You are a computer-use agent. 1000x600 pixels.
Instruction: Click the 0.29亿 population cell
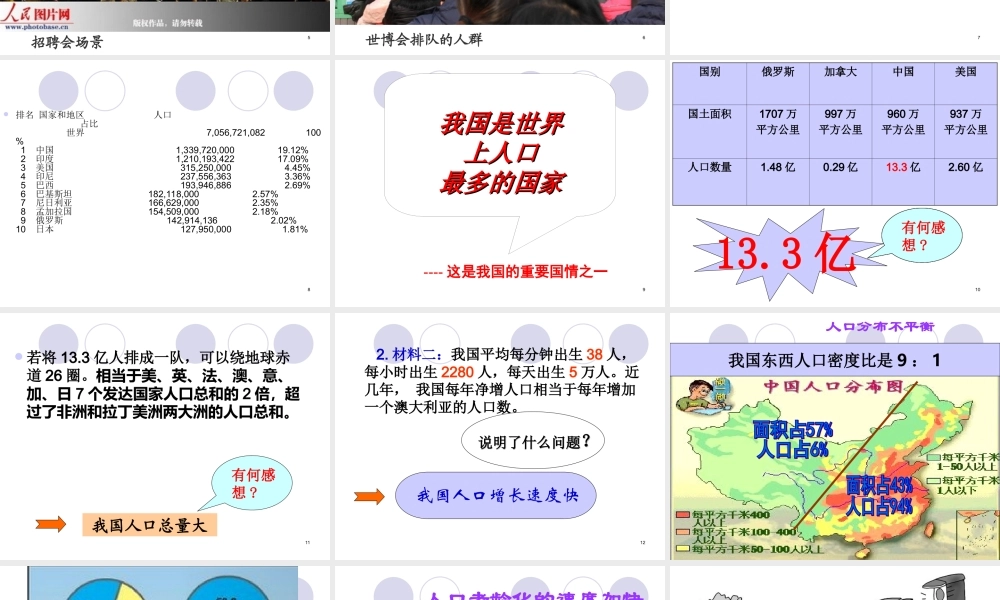(840, 181)
